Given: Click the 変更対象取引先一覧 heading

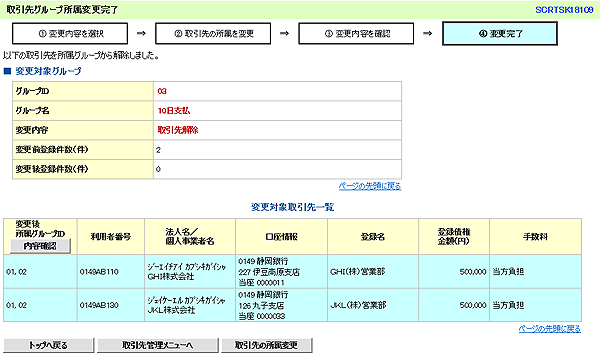Looking at the screenshot, I should coord(292,207).
